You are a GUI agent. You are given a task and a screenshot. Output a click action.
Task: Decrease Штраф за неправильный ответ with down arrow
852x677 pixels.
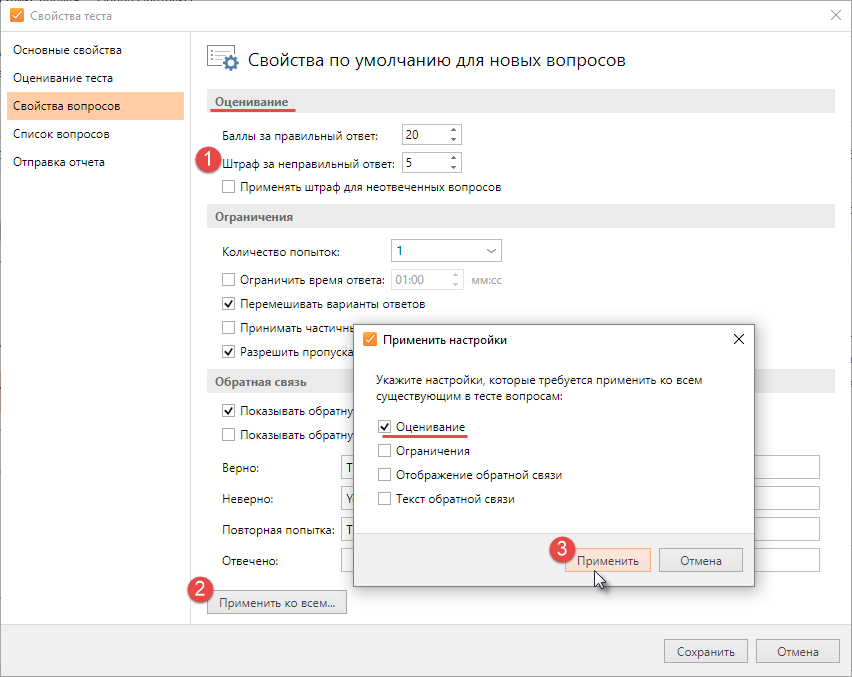453,167
